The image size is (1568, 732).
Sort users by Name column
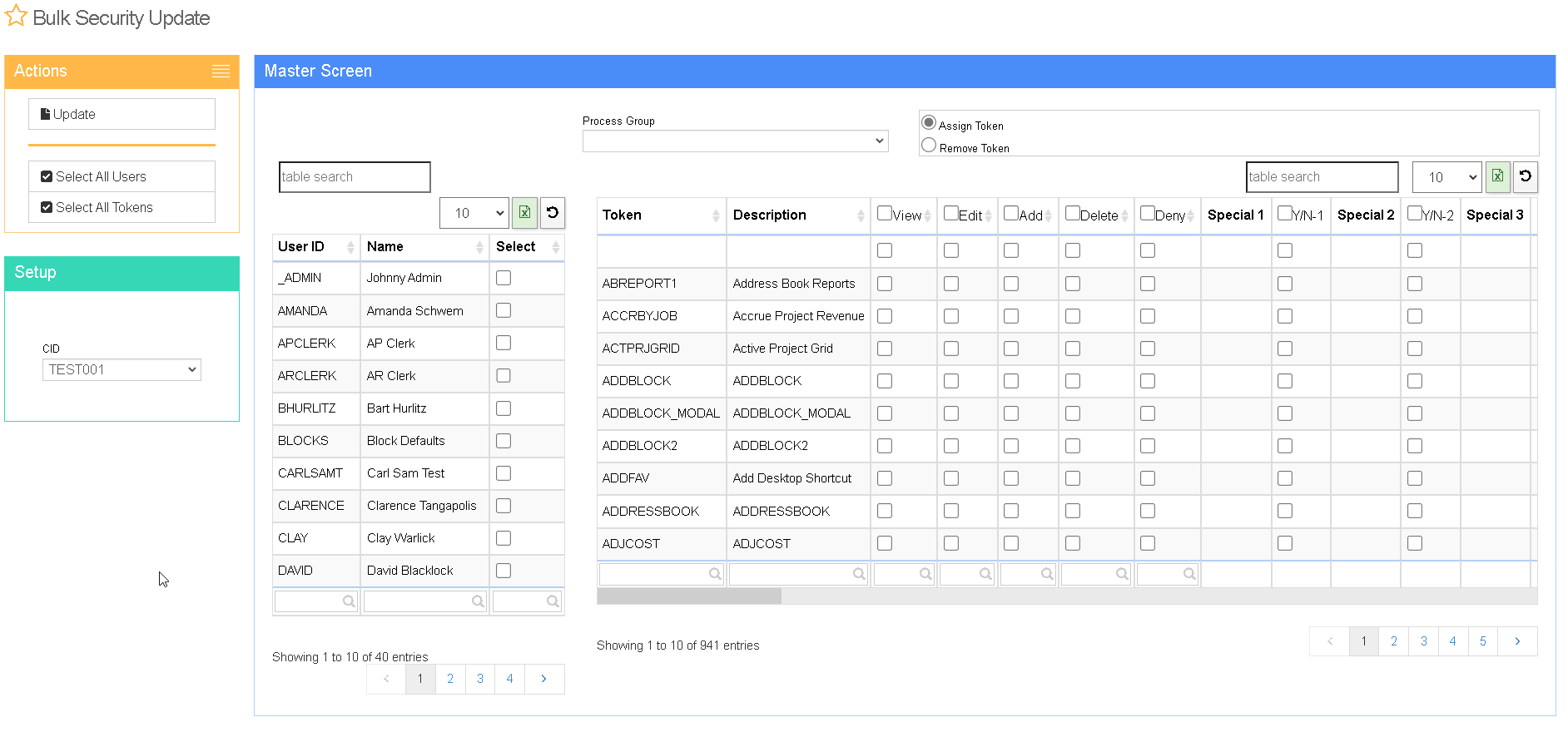coord(479,247)
